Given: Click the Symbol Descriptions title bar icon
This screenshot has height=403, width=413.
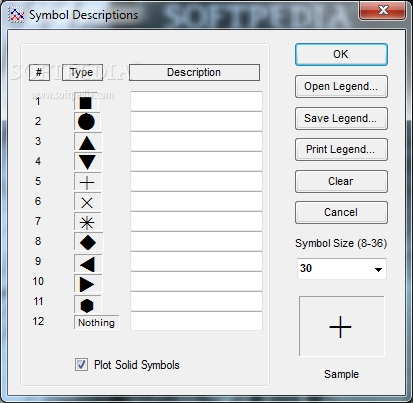Looking at the screenshot, I should tap(16, 15).
